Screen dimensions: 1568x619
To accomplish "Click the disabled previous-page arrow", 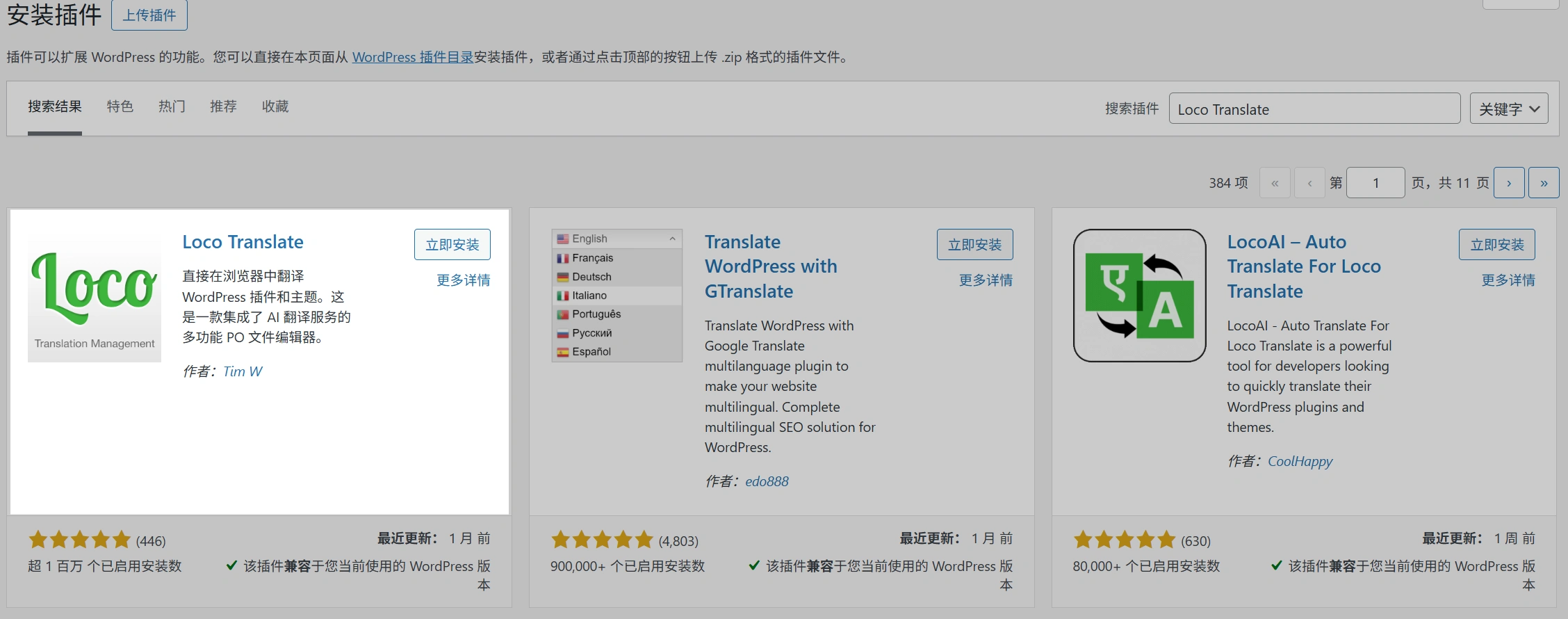I will (1310, 183).
